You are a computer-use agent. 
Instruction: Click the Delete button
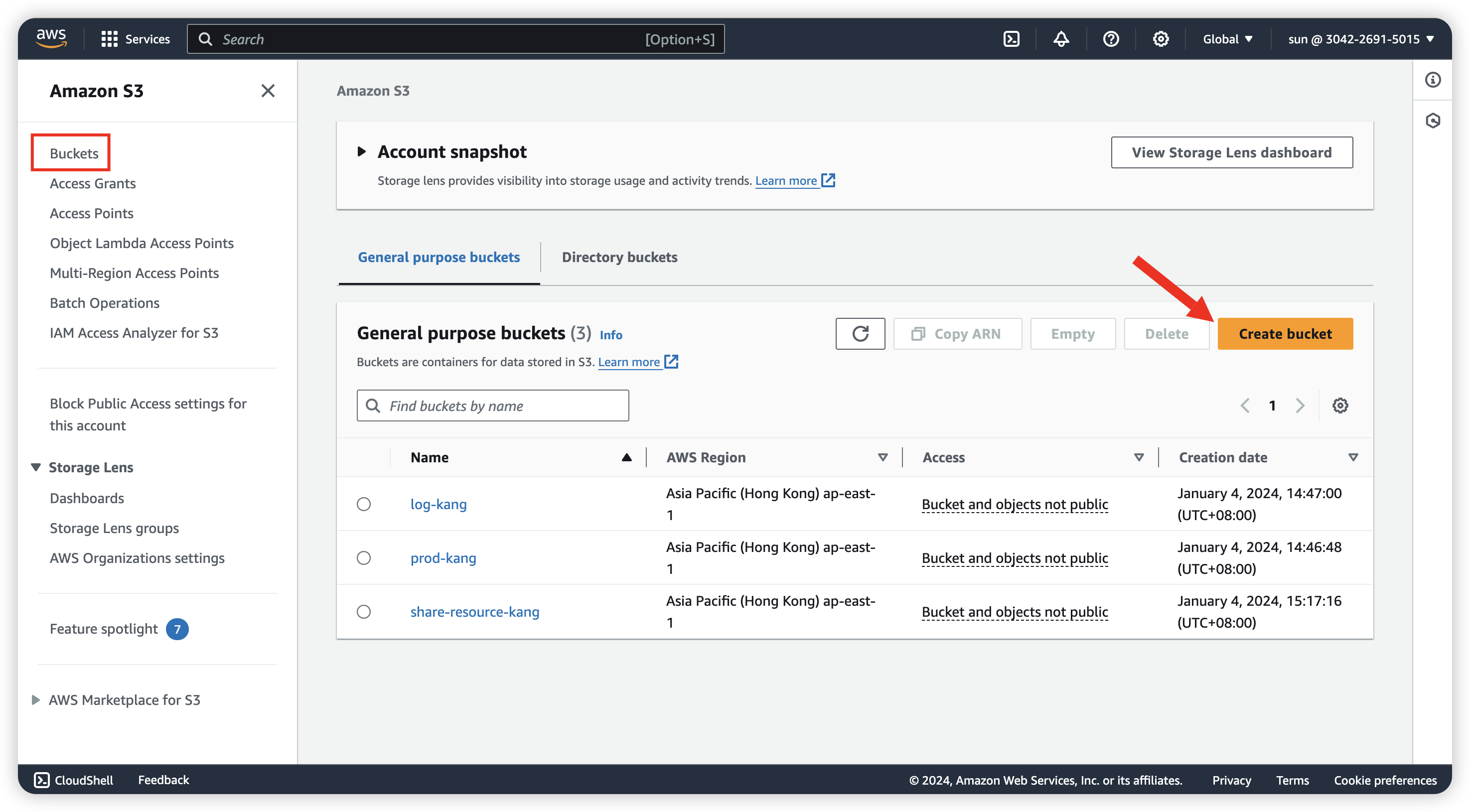[x=1166, y=333]
